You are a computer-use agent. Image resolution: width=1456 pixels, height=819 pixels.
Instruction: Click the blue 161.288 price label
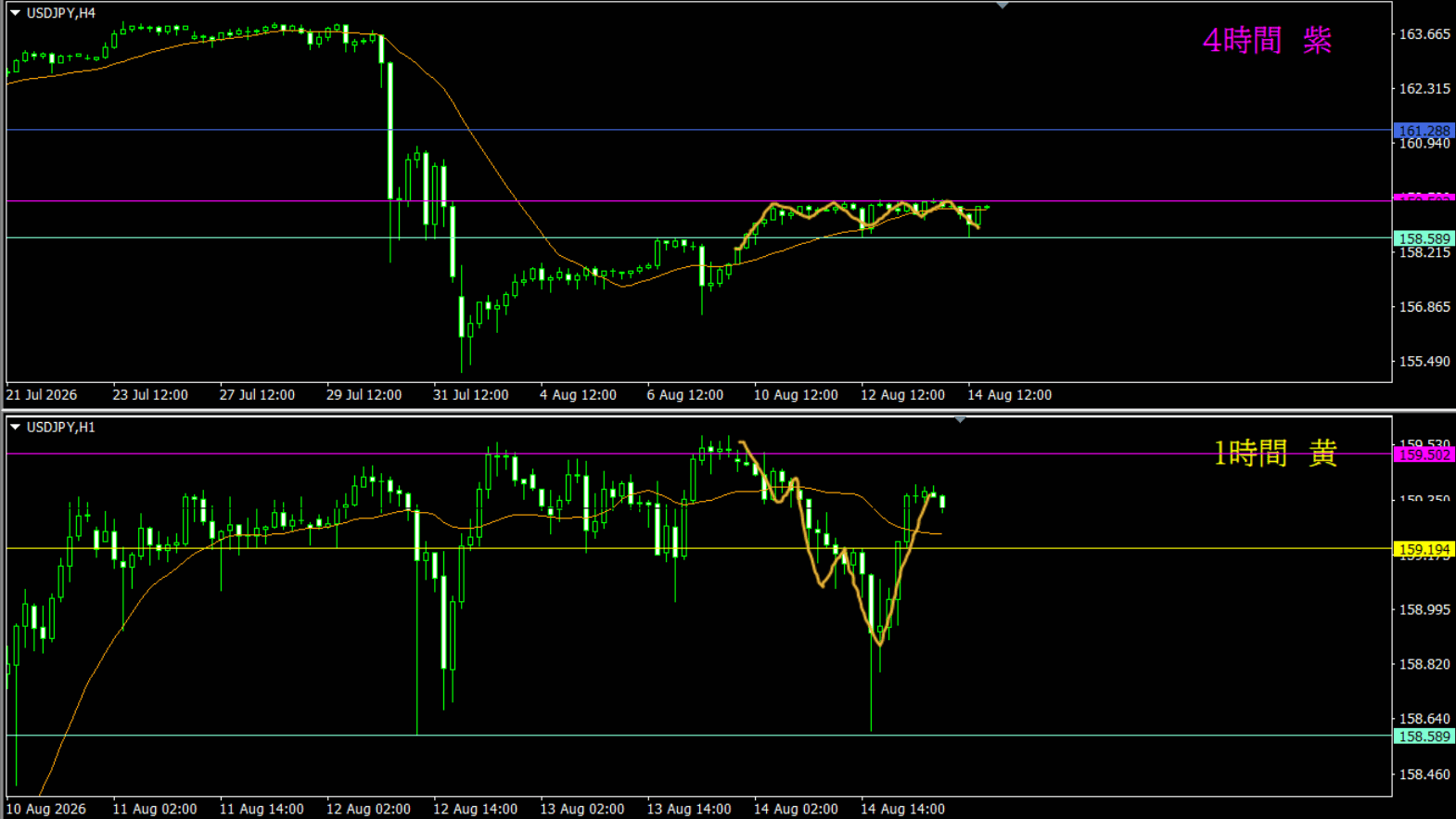[1424, 131]
